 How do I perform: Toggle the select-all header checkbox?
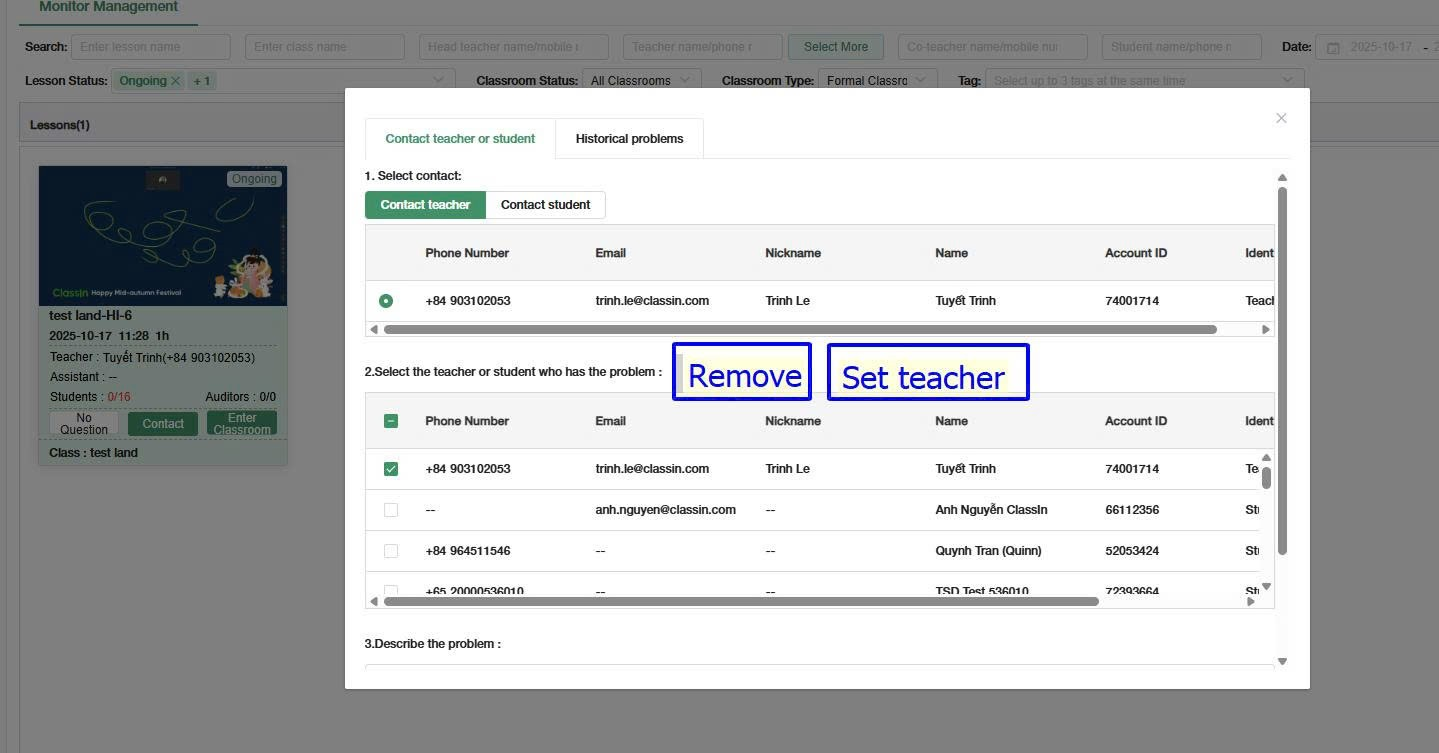[391, 421]
